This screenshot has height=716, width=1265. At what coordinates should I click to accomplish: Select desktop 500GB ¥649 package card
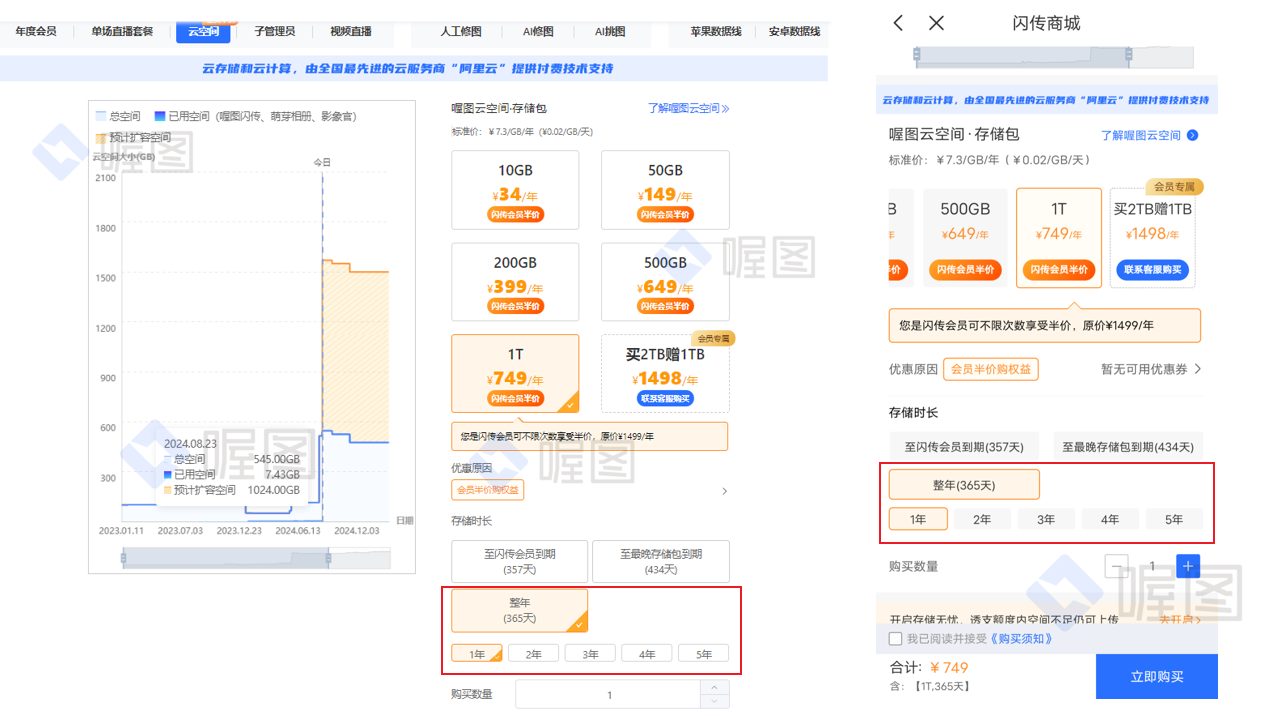[x=665, y=282]
